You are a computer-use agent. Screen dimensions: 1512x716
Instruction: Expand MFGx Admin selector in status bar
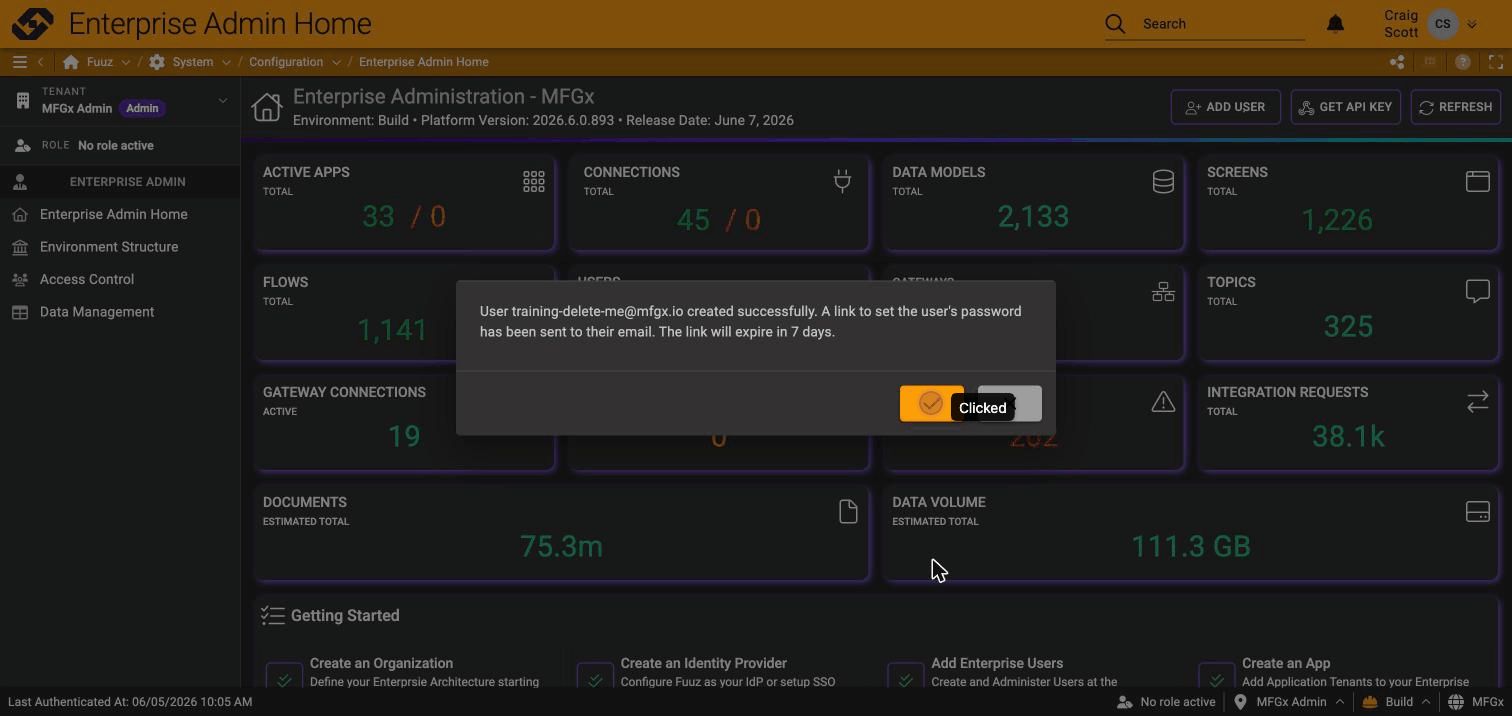click(1339, 702)
